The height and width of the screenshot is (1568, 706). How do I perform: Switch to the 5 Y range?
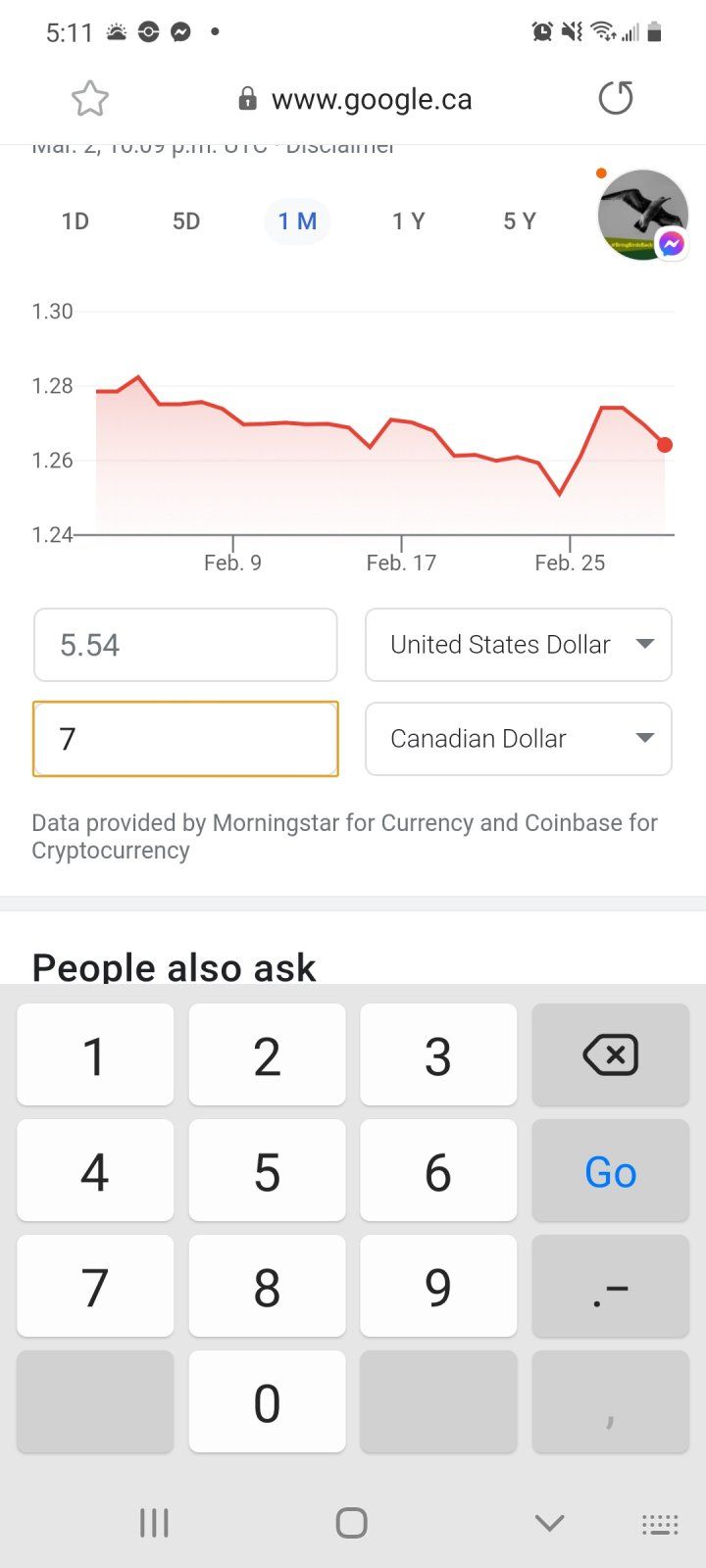click(x=520, y=221)
